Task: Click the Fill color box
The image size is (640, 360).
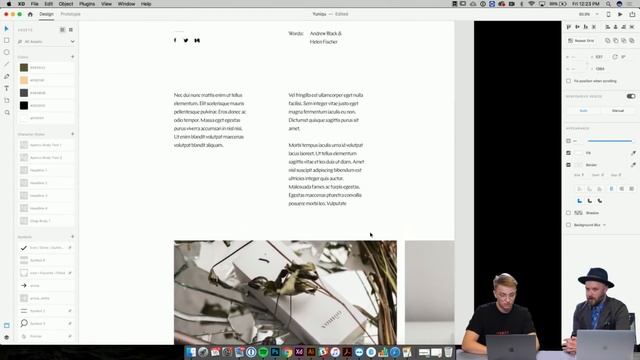Action: 579,153
